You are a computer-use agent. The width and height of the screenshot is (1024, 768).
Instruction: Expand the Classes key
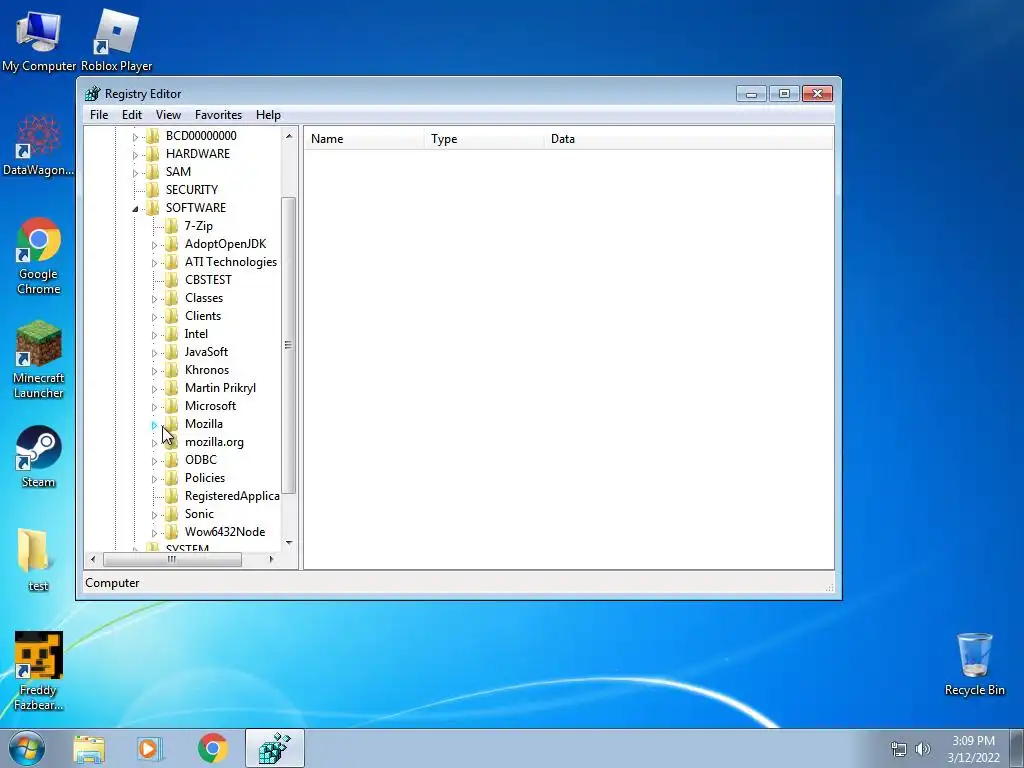(x=154, y=299)
